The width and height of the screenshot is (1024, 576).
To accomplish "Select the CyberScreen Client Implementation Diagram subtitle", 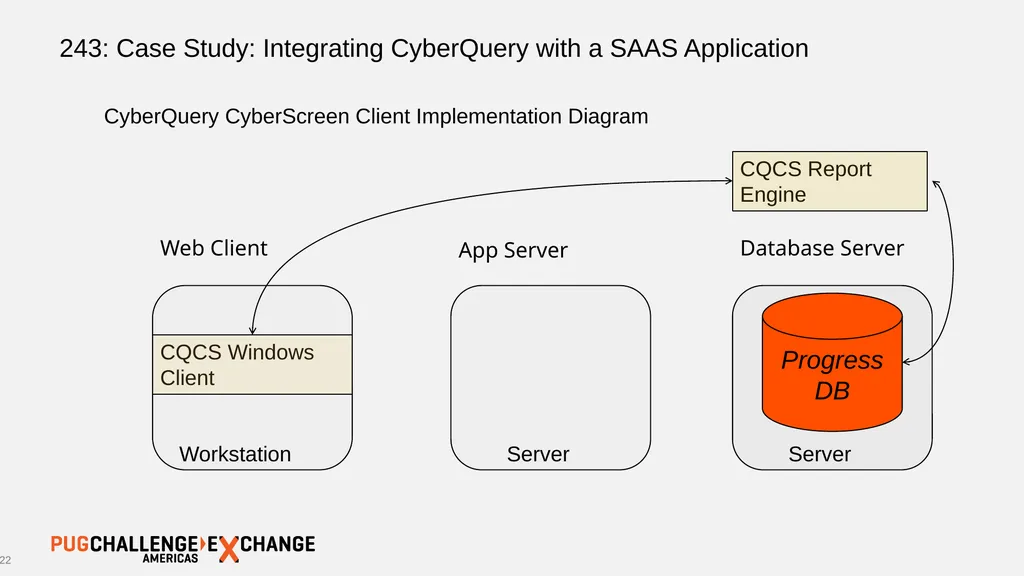I will click(x=376, y=116).
